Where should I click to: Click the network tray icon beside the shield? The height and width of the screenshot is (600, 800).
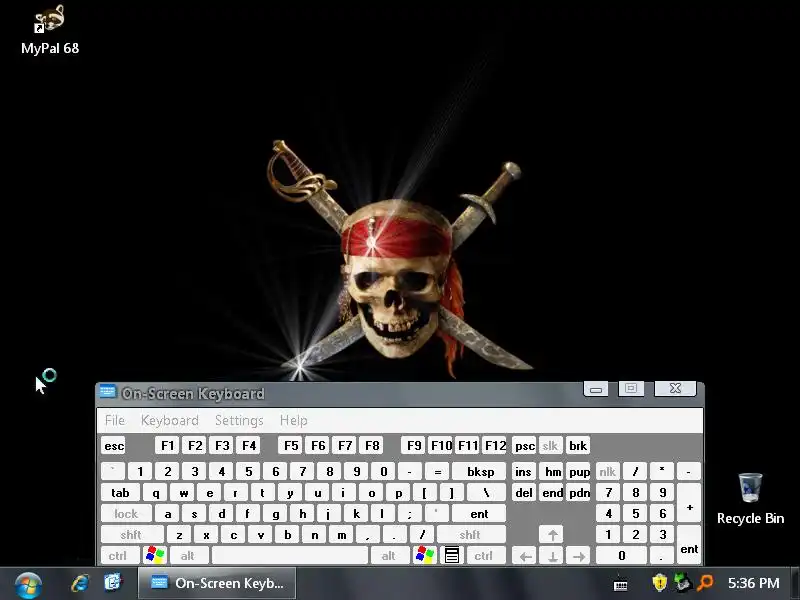682,583
